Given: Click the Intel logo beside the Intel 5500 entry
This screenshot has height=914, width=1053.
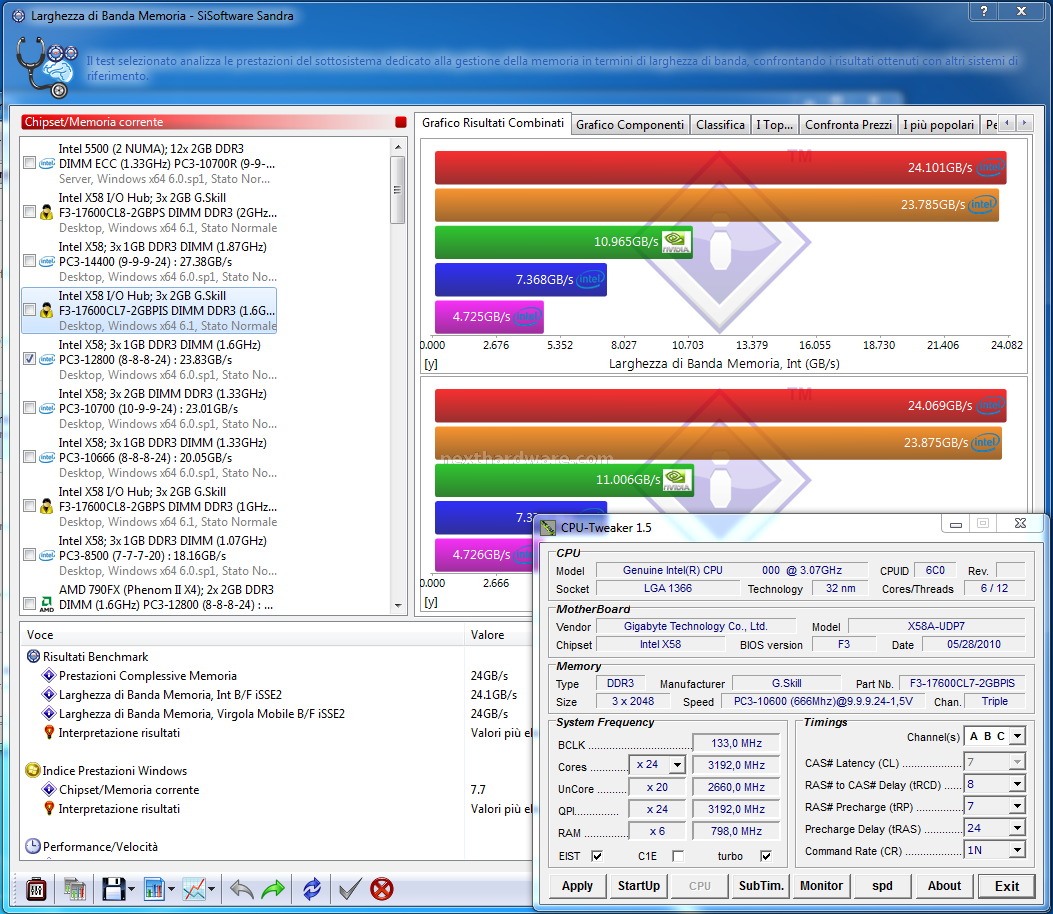Looking at the screenshot, I should (x=46, y=163).
